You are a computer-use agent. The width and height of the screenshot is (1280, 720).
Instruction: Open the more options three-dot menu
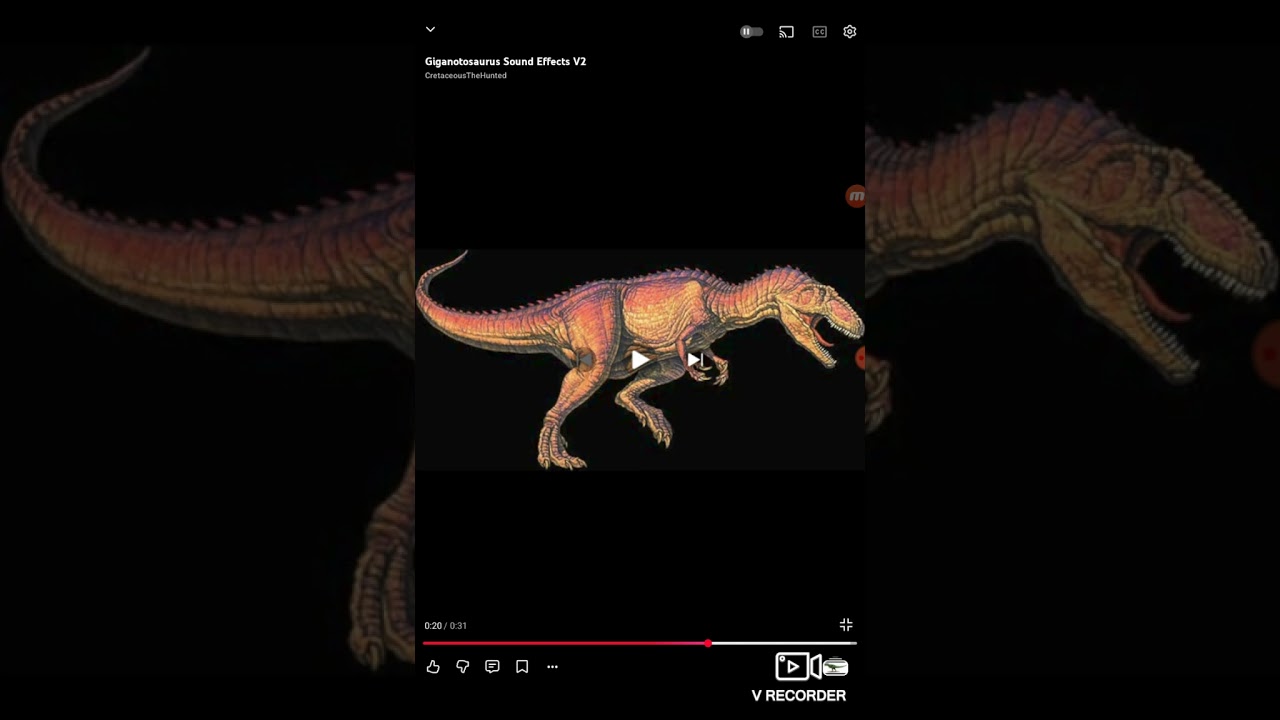(x=552, y=667)
